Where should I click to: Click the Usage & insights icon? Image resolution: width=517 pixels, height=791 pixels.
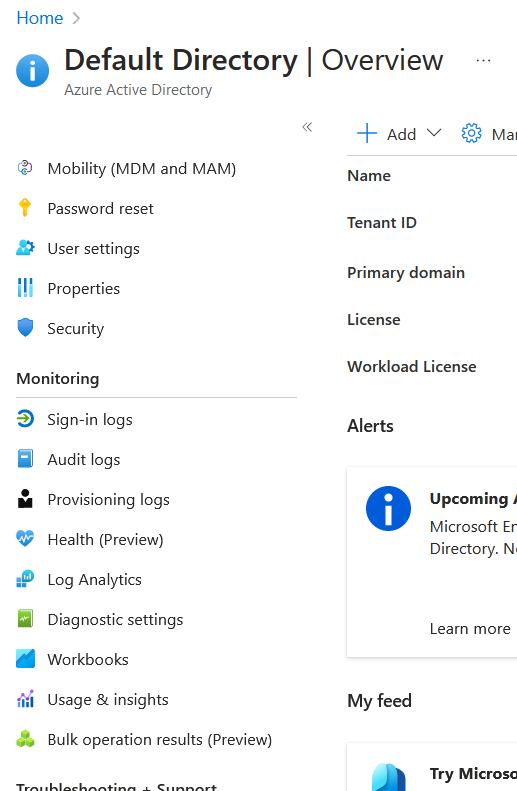[x=25, y=699]
